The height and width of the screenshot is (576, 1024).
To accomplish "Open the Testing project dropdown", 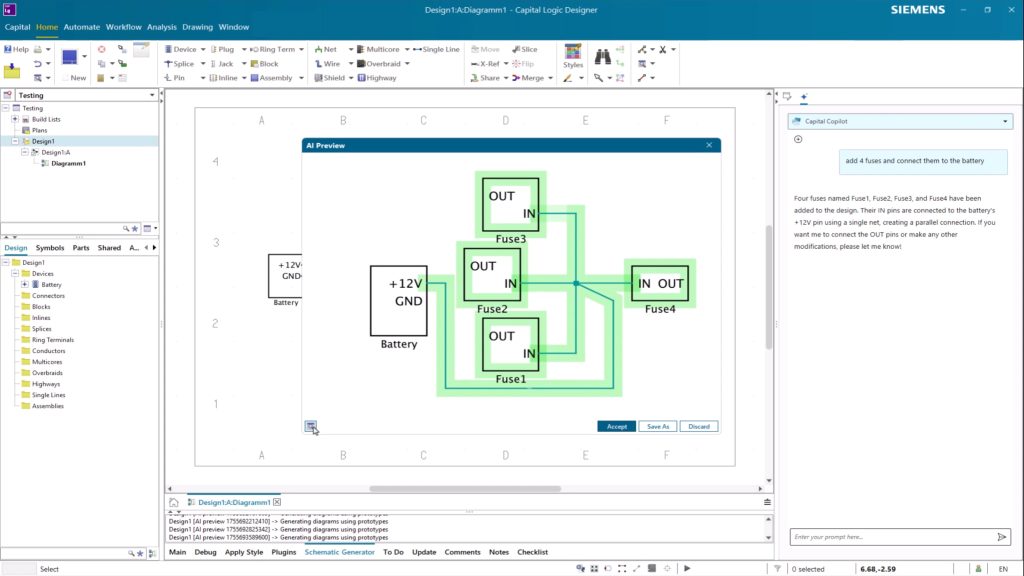I will 152,95.
